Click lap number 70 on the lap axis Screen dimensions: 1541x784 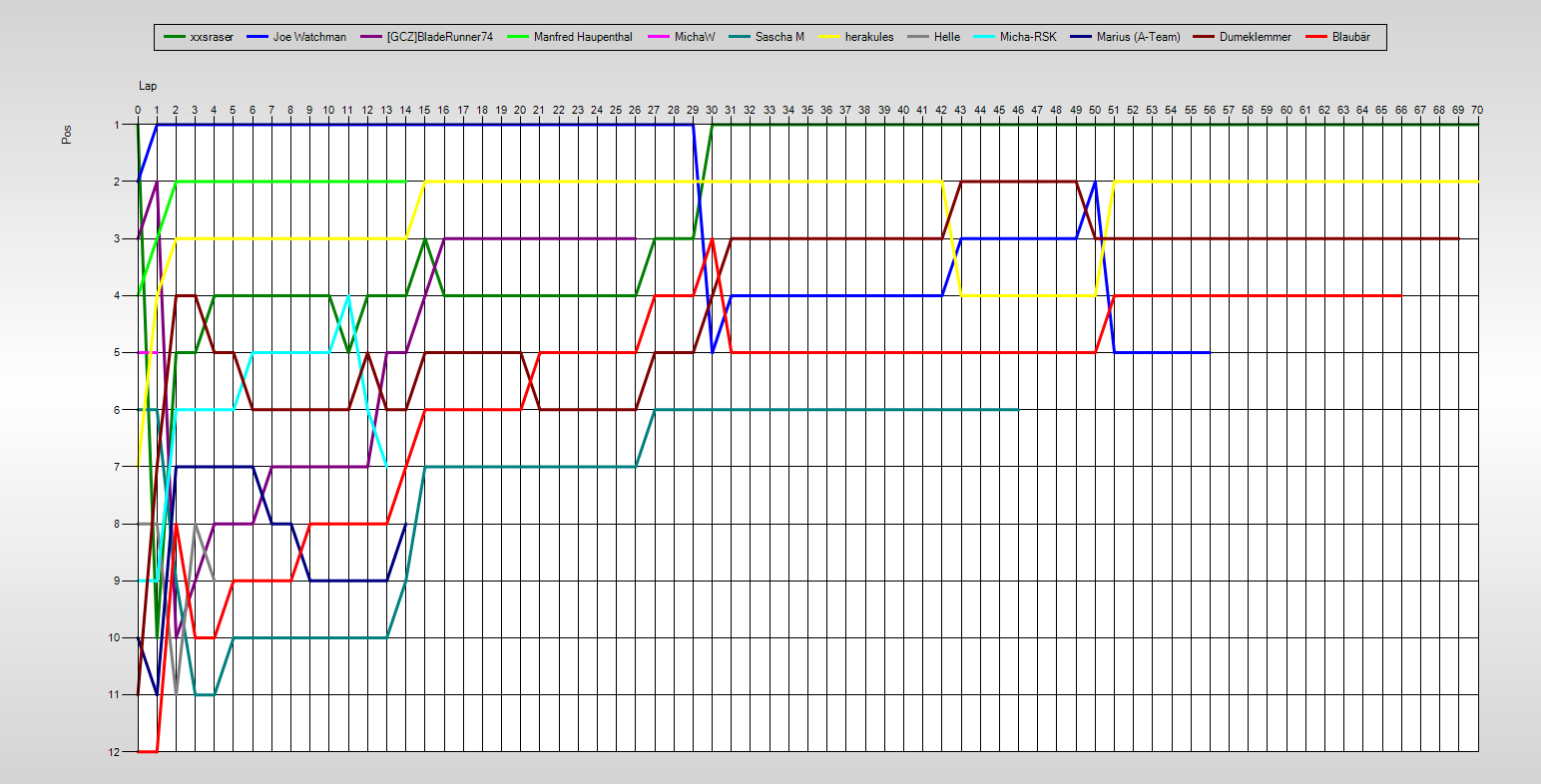tap(1477, 110)
